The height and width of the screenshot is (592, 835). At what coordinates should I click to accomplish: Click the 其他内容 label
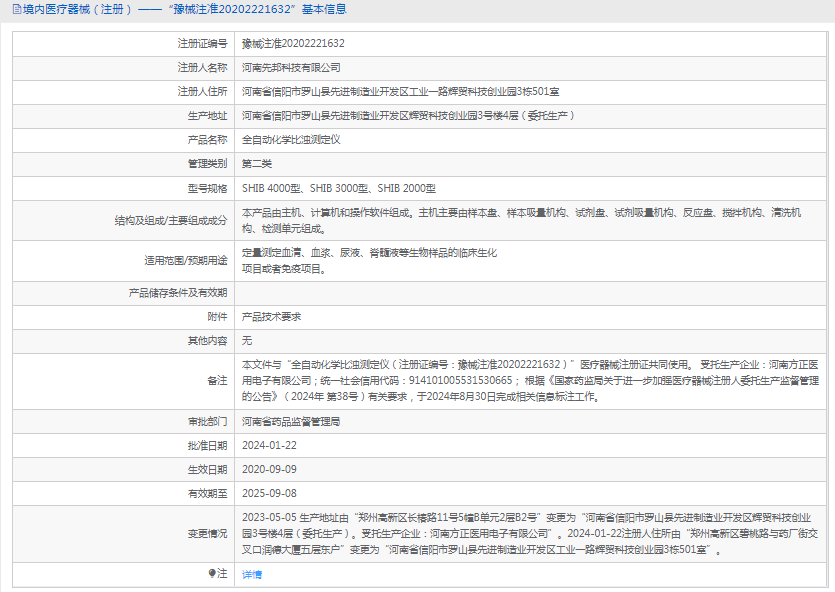pyautogui.click(x=207, y=341)
